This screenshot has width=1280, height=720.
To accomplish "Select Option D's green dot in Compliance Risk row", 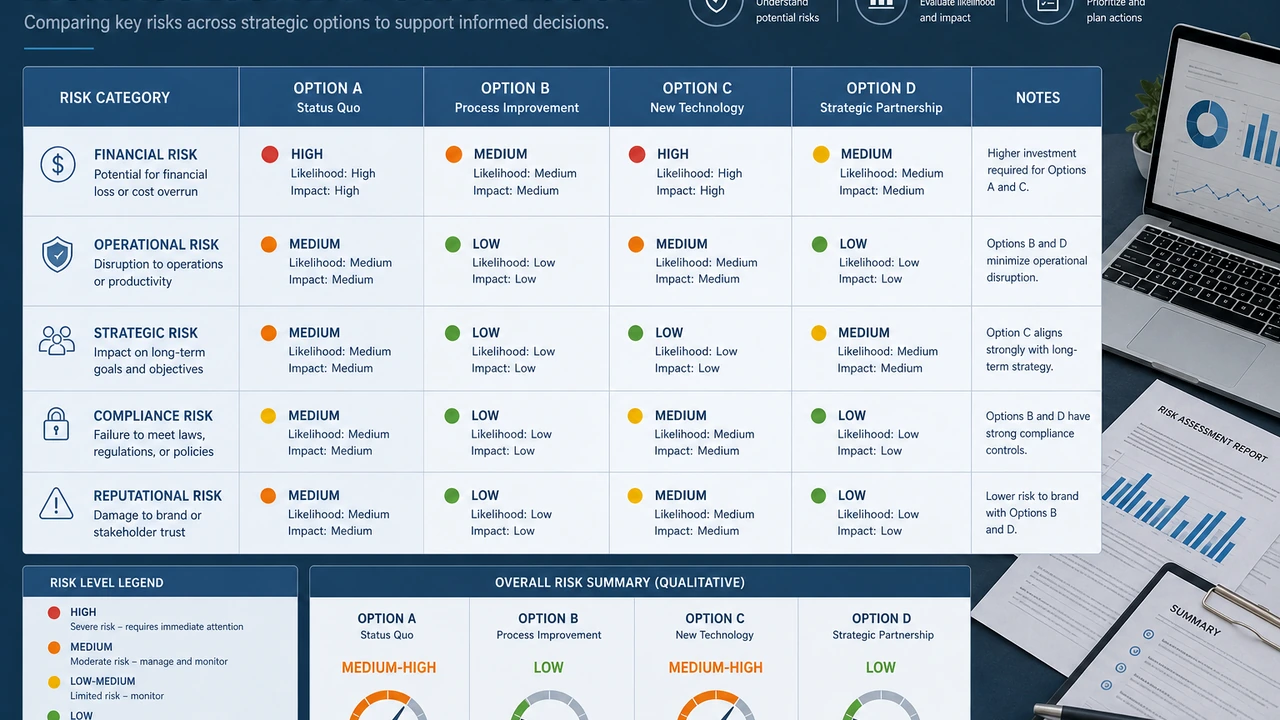I will point(819,416).
